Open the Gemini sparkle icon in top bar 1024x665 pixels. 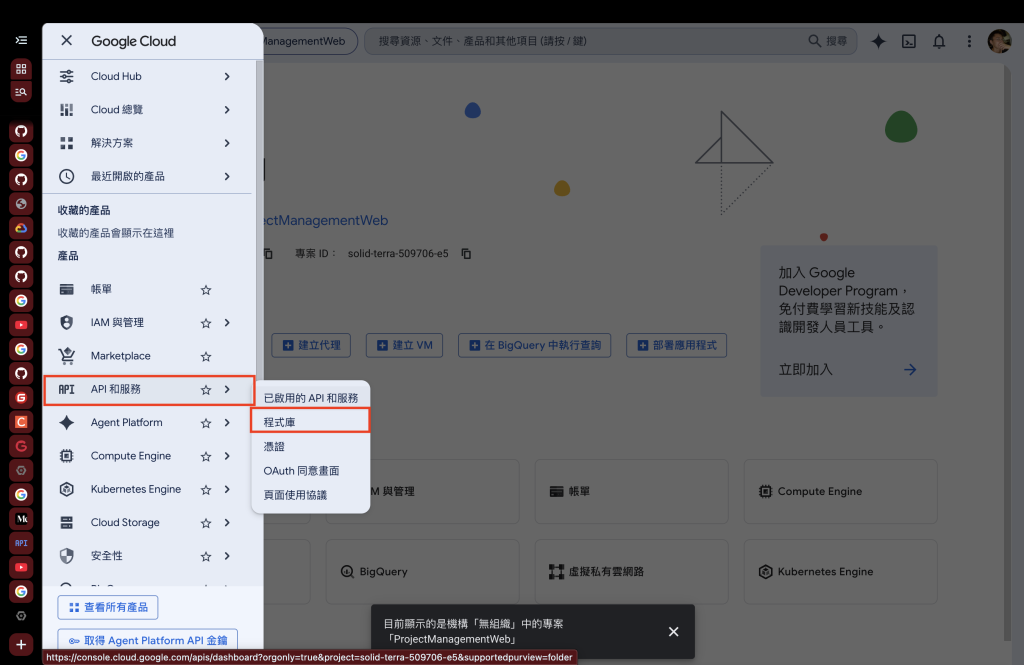878,41
